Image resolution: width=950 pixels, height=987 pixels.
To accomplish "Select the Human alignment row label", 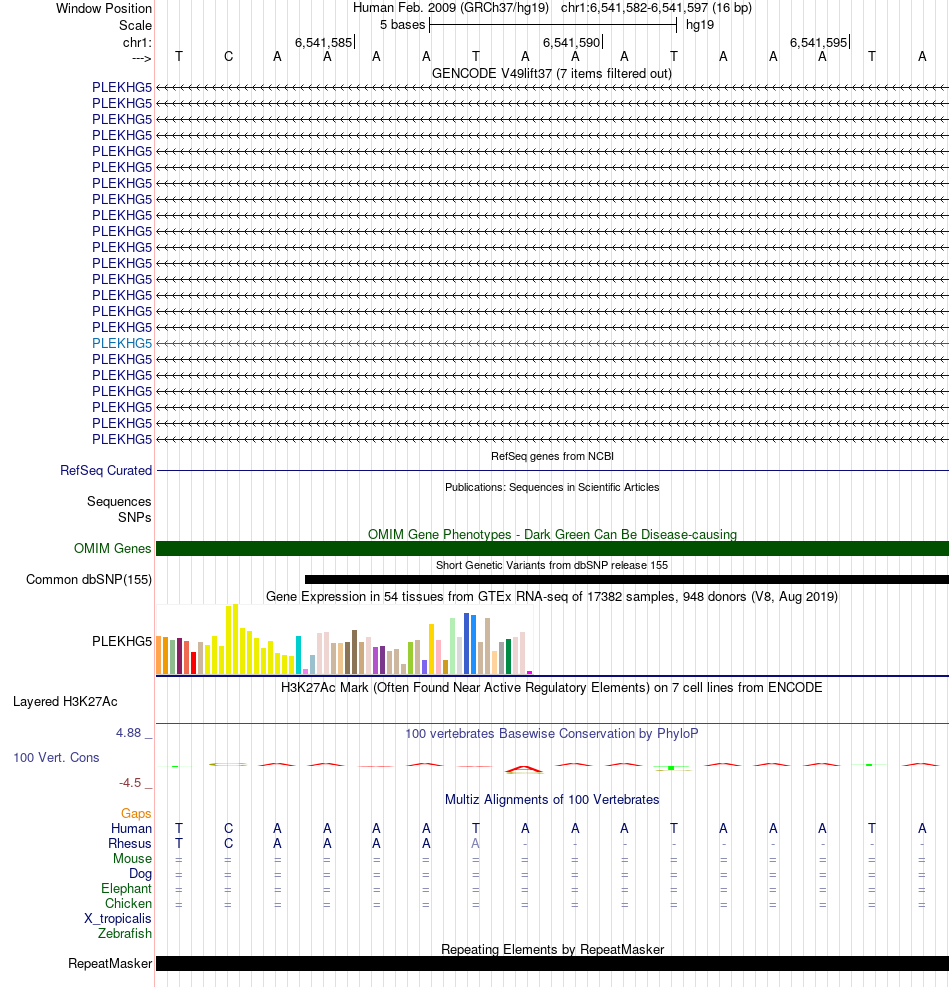I will (x=132, y=828).
